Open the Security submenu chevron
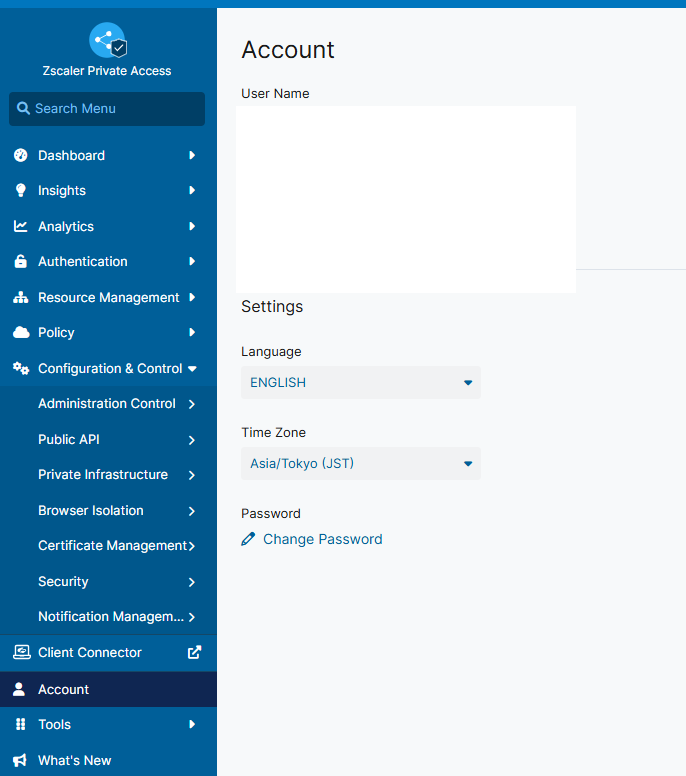 tap(192, 582)
